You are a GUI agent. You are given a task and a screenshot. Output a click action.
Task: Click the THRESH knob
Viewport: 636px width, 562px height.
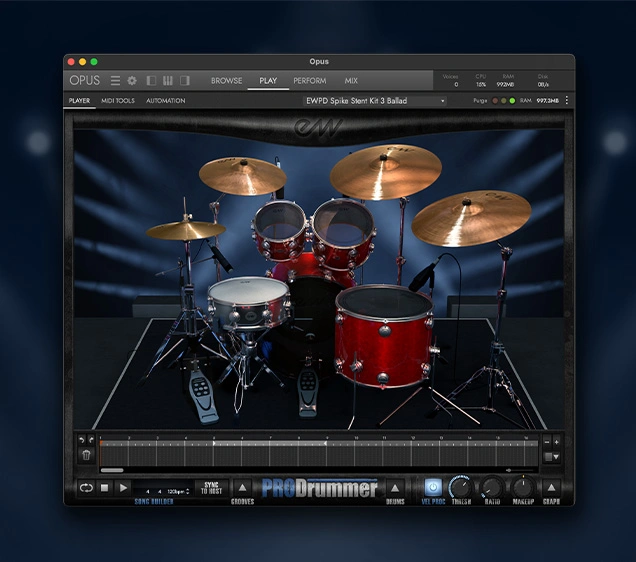pos(461,487)
